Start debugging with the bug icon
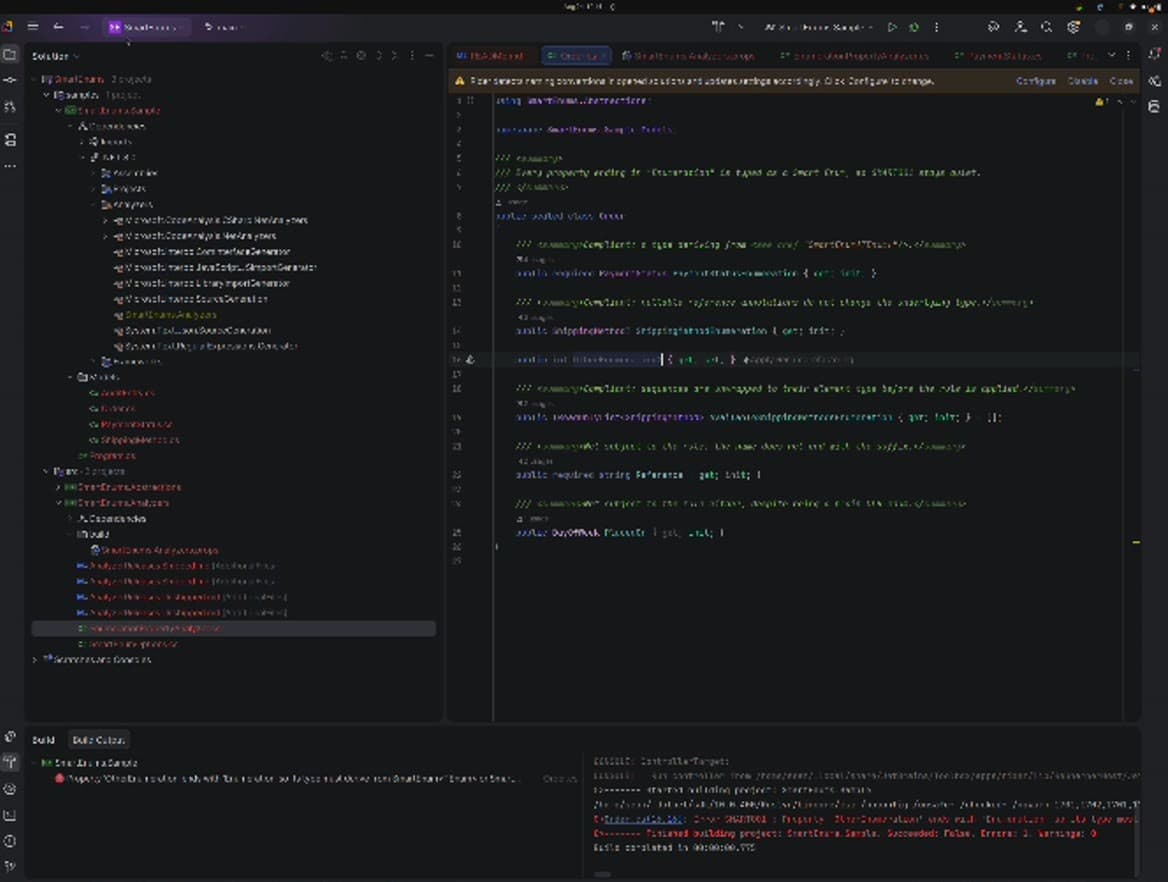The image size is (1168, 882). click(x=914, y=27)
